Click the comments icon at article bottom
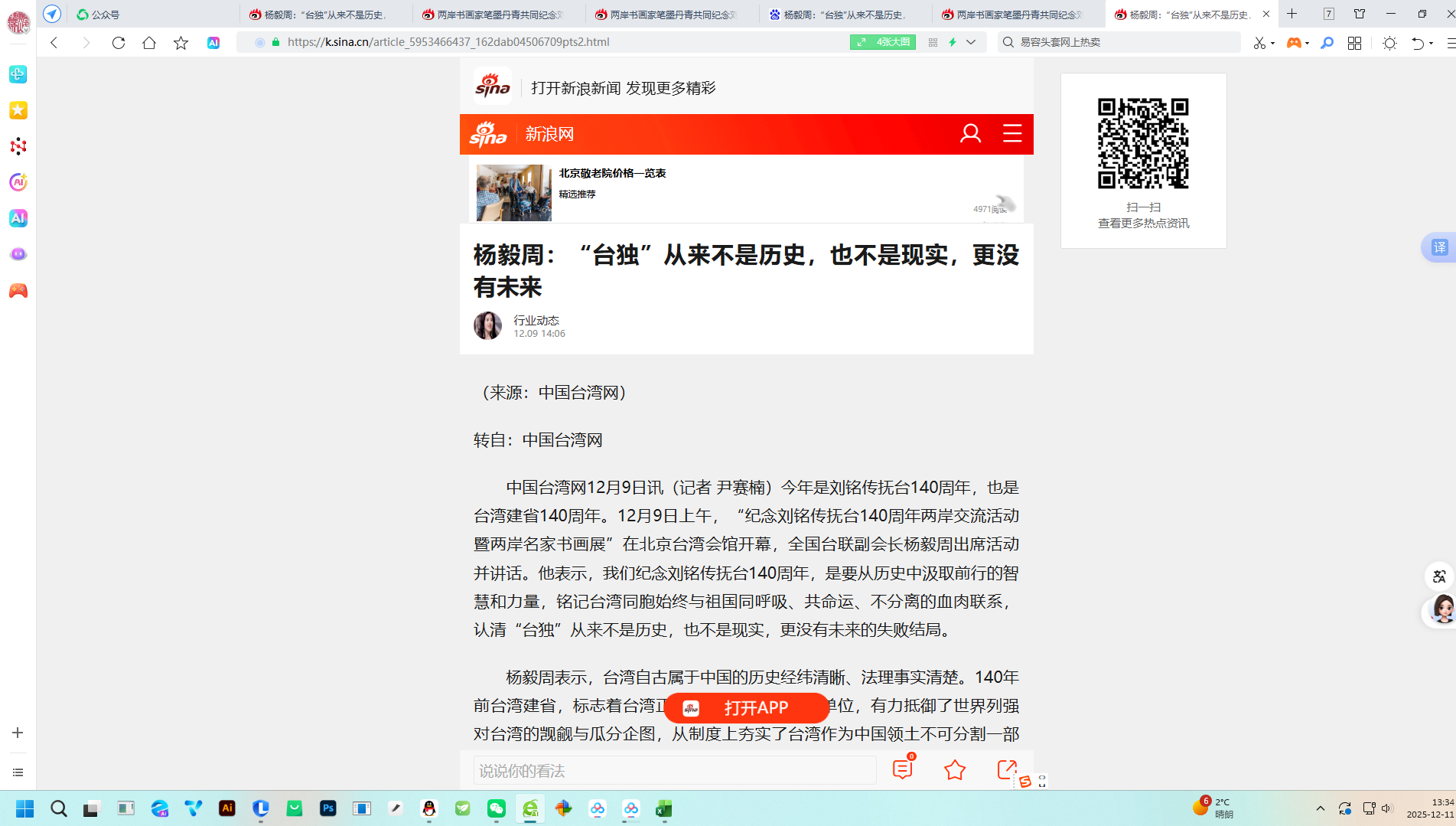Screen dimensions: 1456x826 (903, 769)
